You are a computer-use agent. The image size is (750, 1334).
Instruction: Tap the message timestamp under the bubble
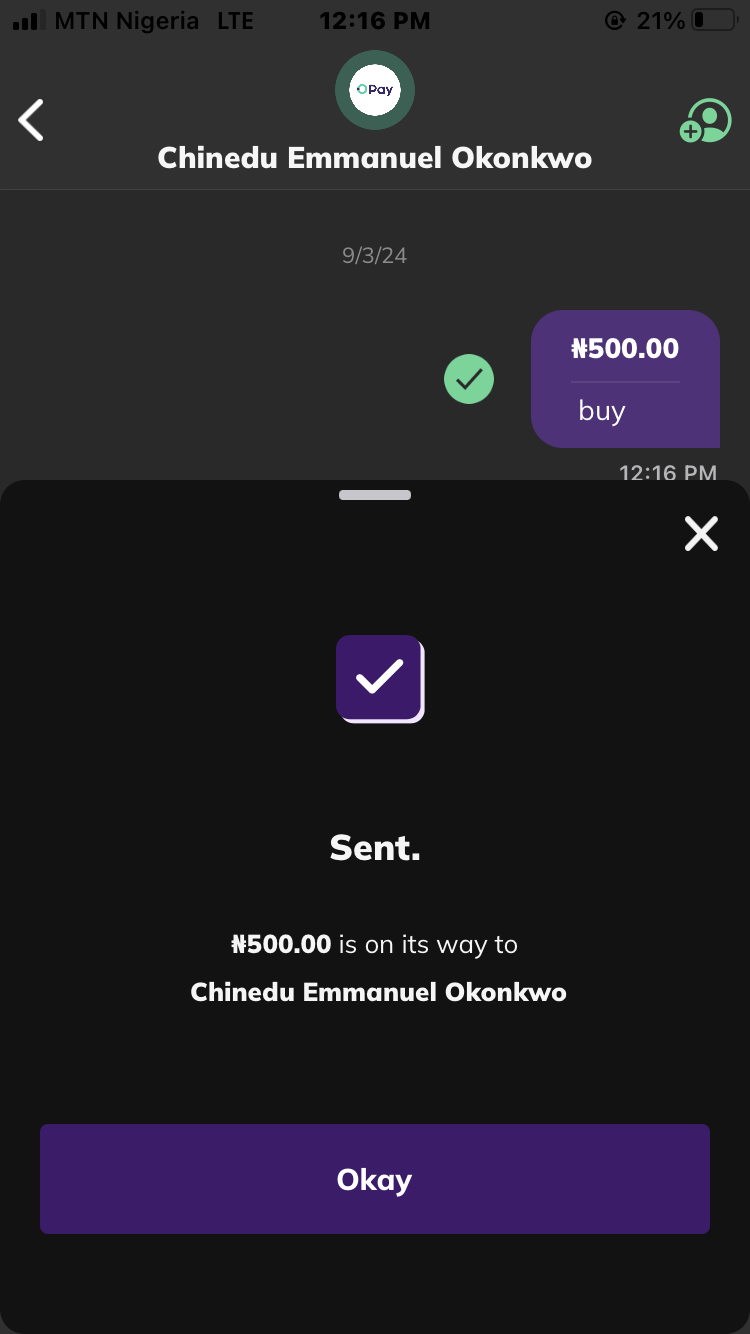tap(667, 472)
